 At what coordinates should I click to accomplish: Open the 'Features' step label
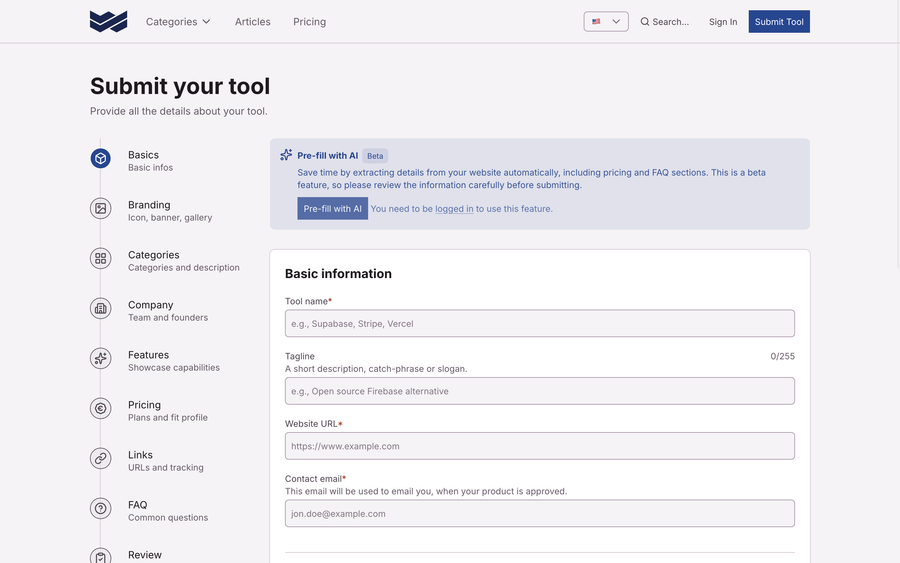[148, 355]
